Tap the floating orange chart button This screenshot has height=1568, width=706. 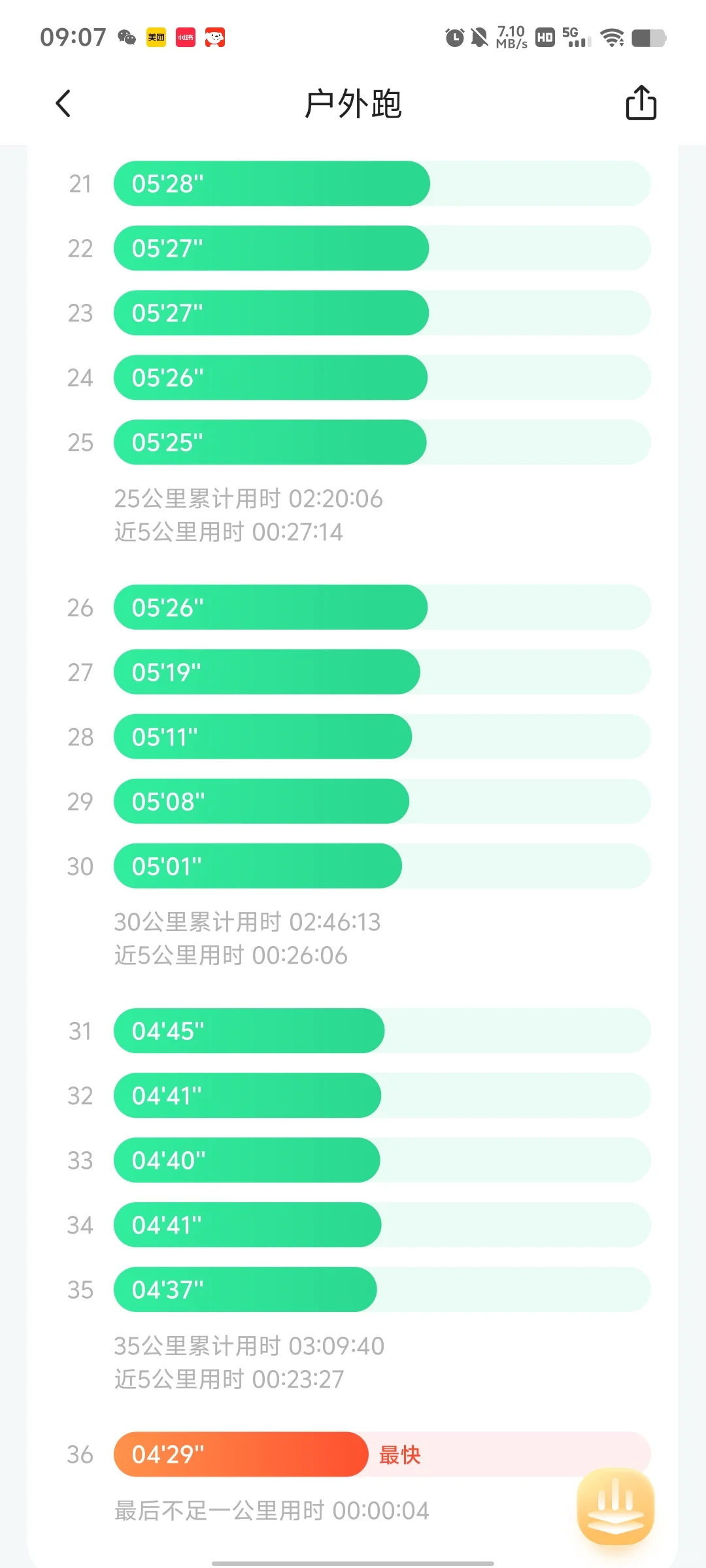615,1506
